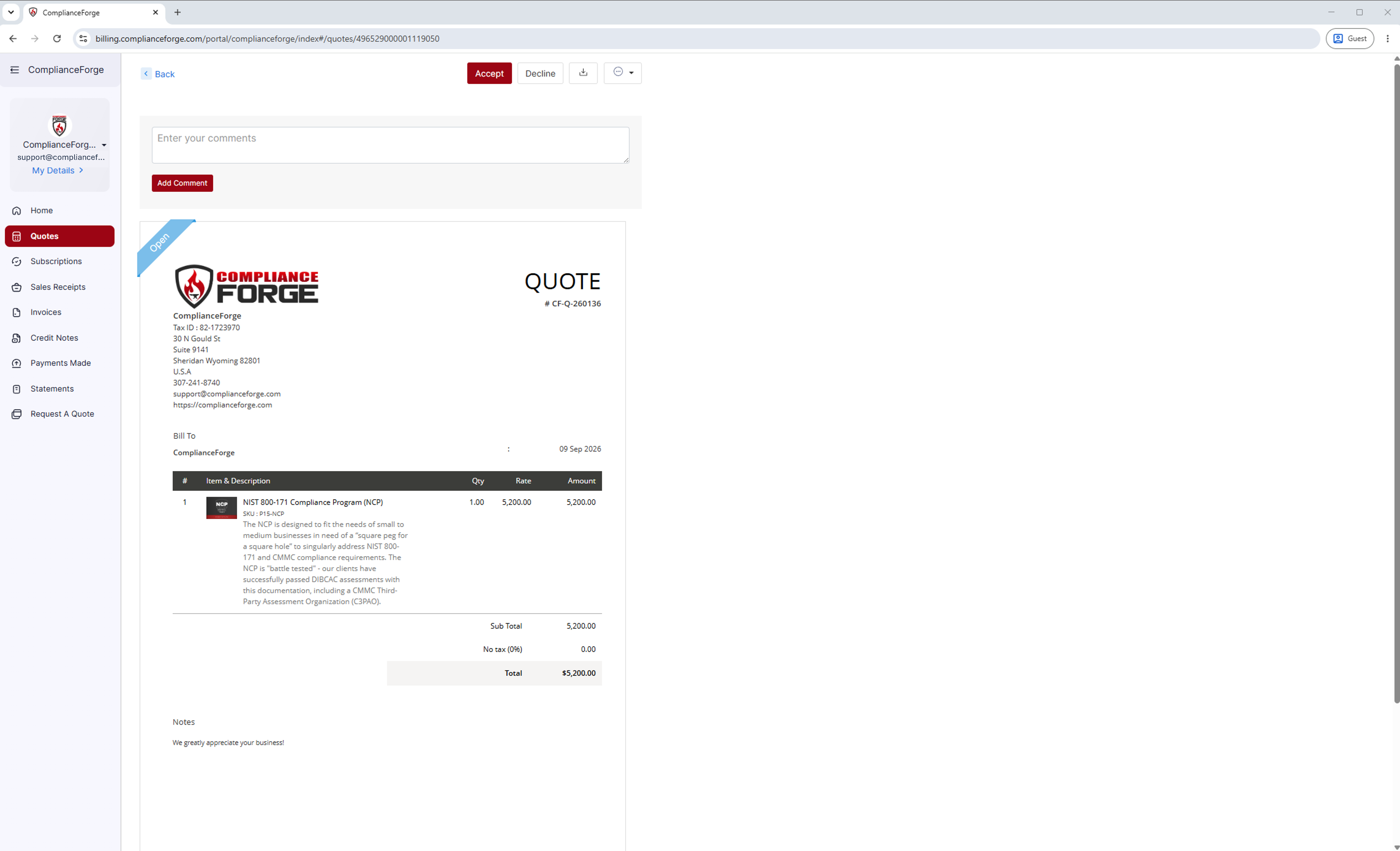Viewport: 1400px width, 851px height.
Task: Click the date 09 Sep 2026
Action: click(x=579, y=449)
